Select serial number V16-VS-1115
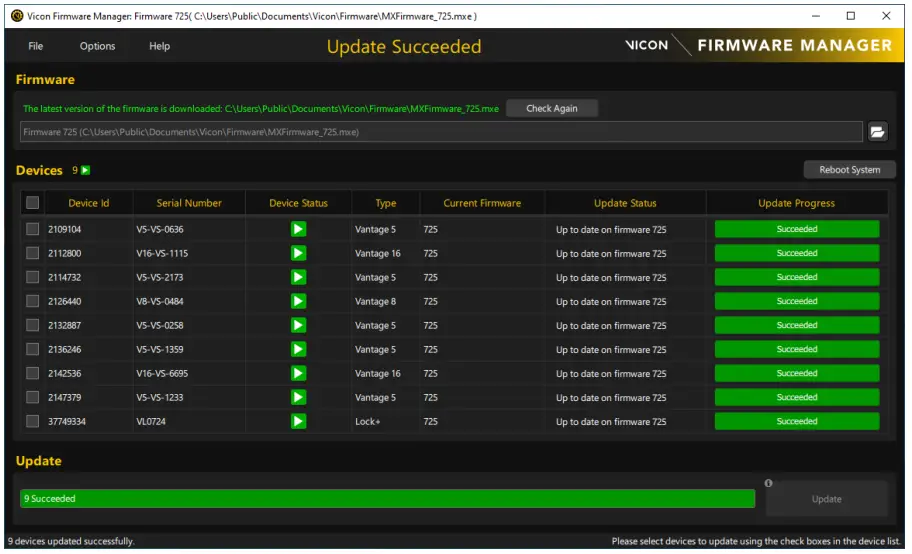The image size is (912, 554). click(162, 253)
